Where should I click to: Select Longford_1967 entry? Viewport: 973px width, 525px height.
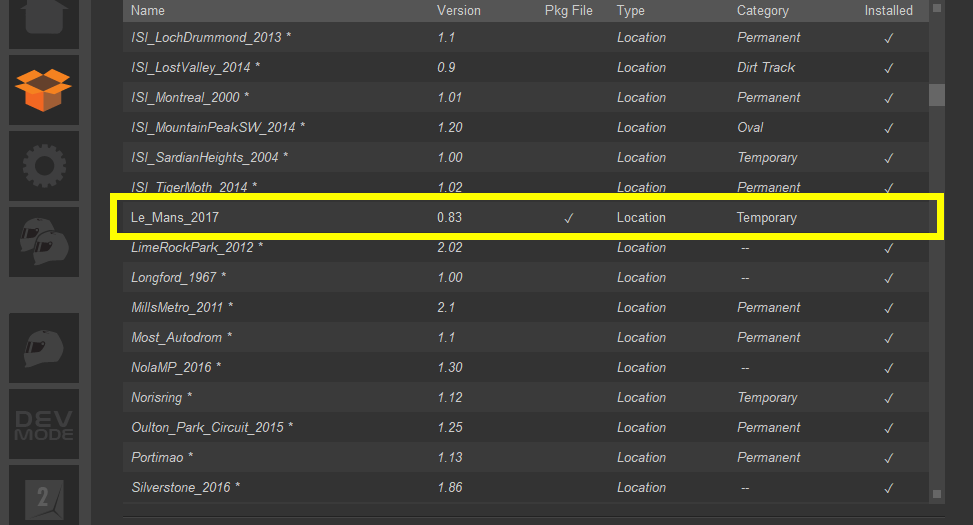pos(526,277)
